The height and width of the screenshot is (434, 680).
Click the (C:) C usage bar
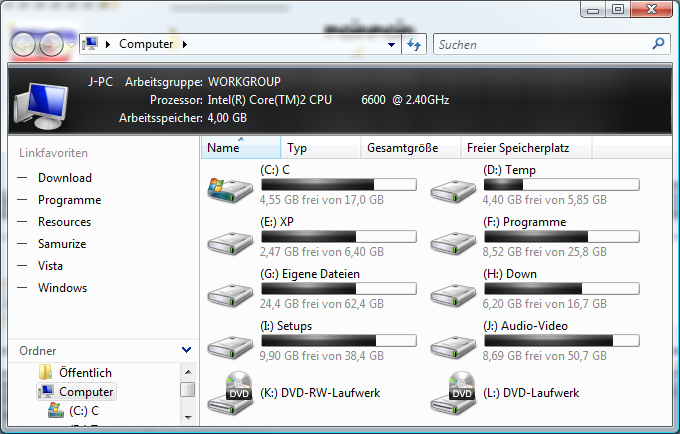339,185
